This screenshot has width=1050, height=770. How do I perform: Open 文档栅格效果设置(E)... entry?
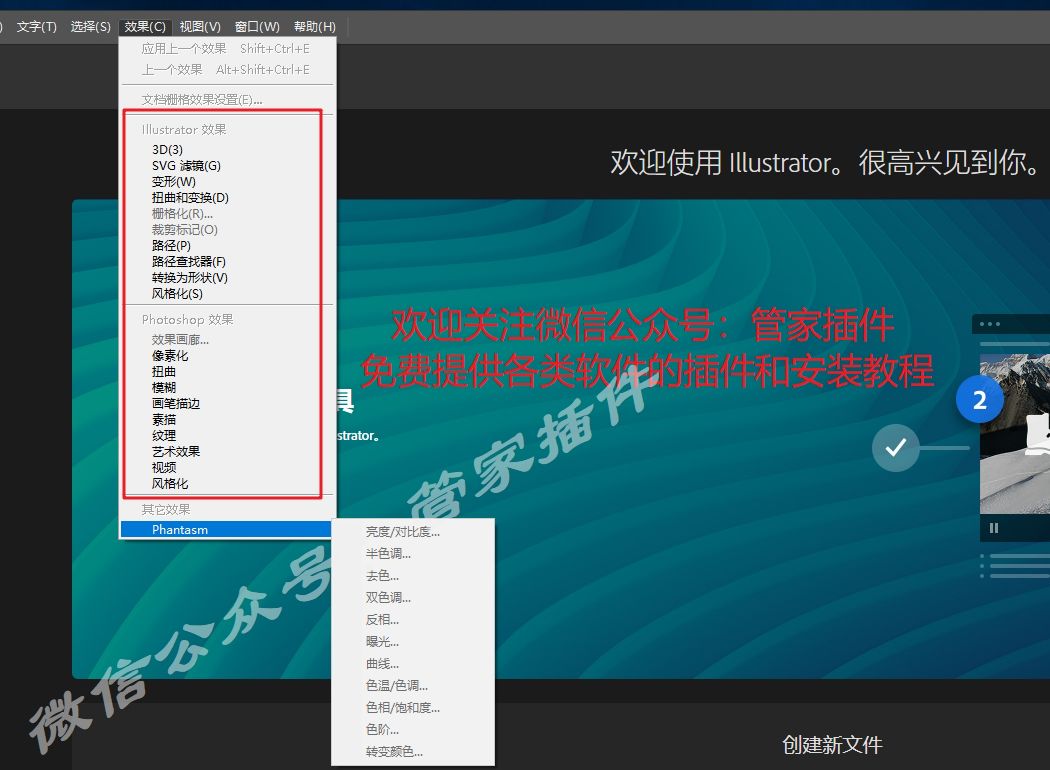[x=227, y=100]
